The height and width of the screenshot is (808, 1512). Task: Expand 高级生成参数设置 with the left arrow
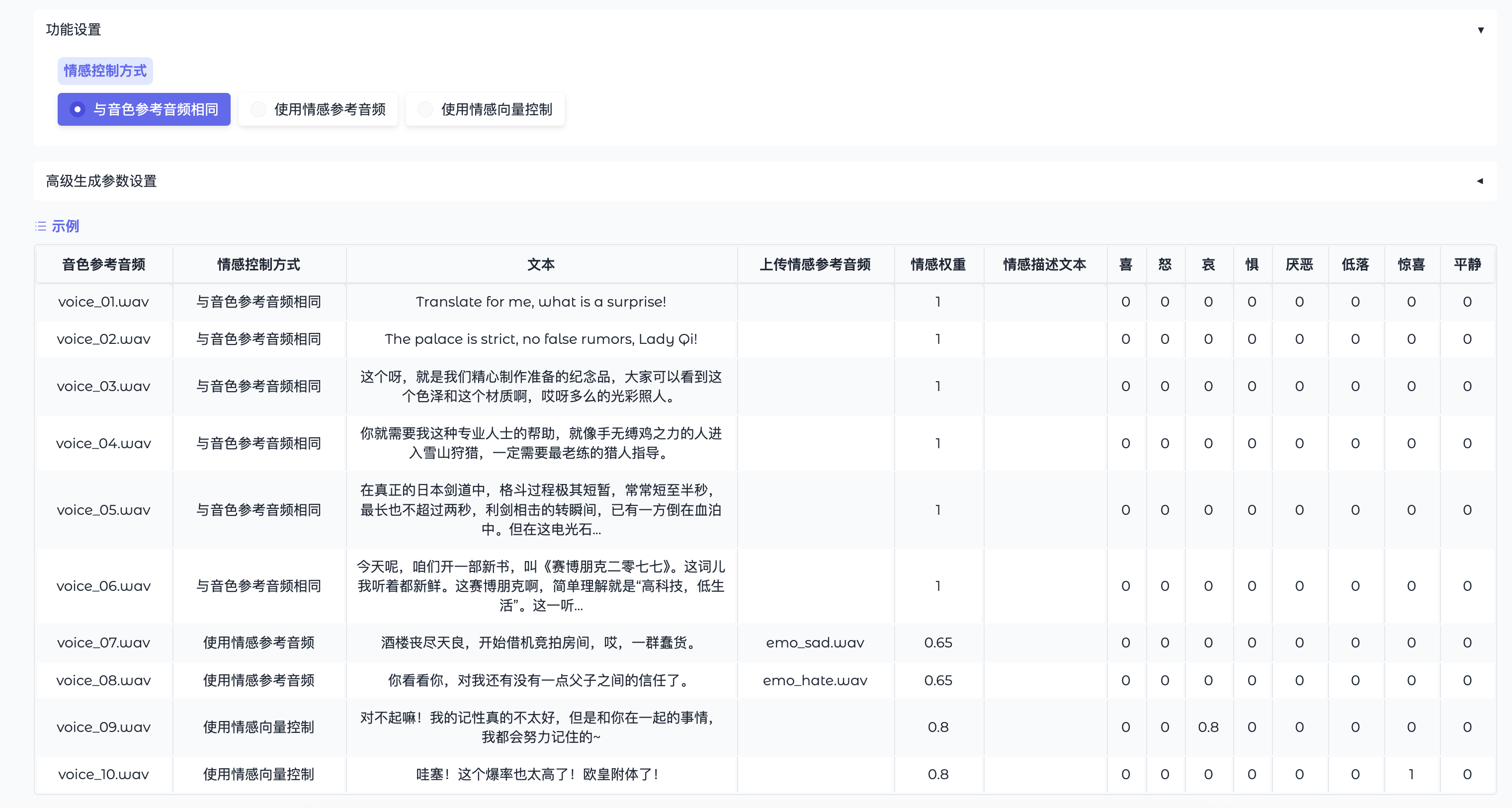(1480, 181)
